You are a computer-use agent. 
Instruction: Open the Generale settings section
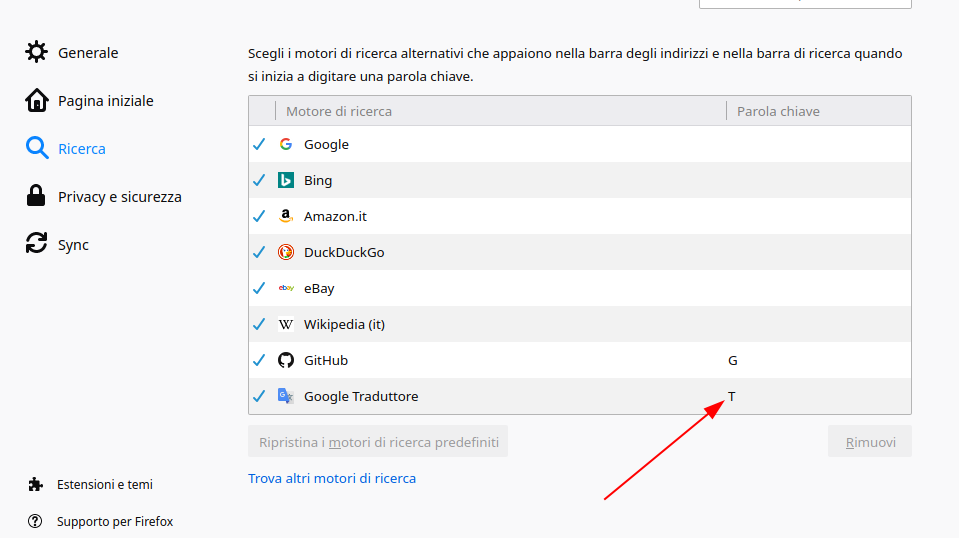click(88, 53)
